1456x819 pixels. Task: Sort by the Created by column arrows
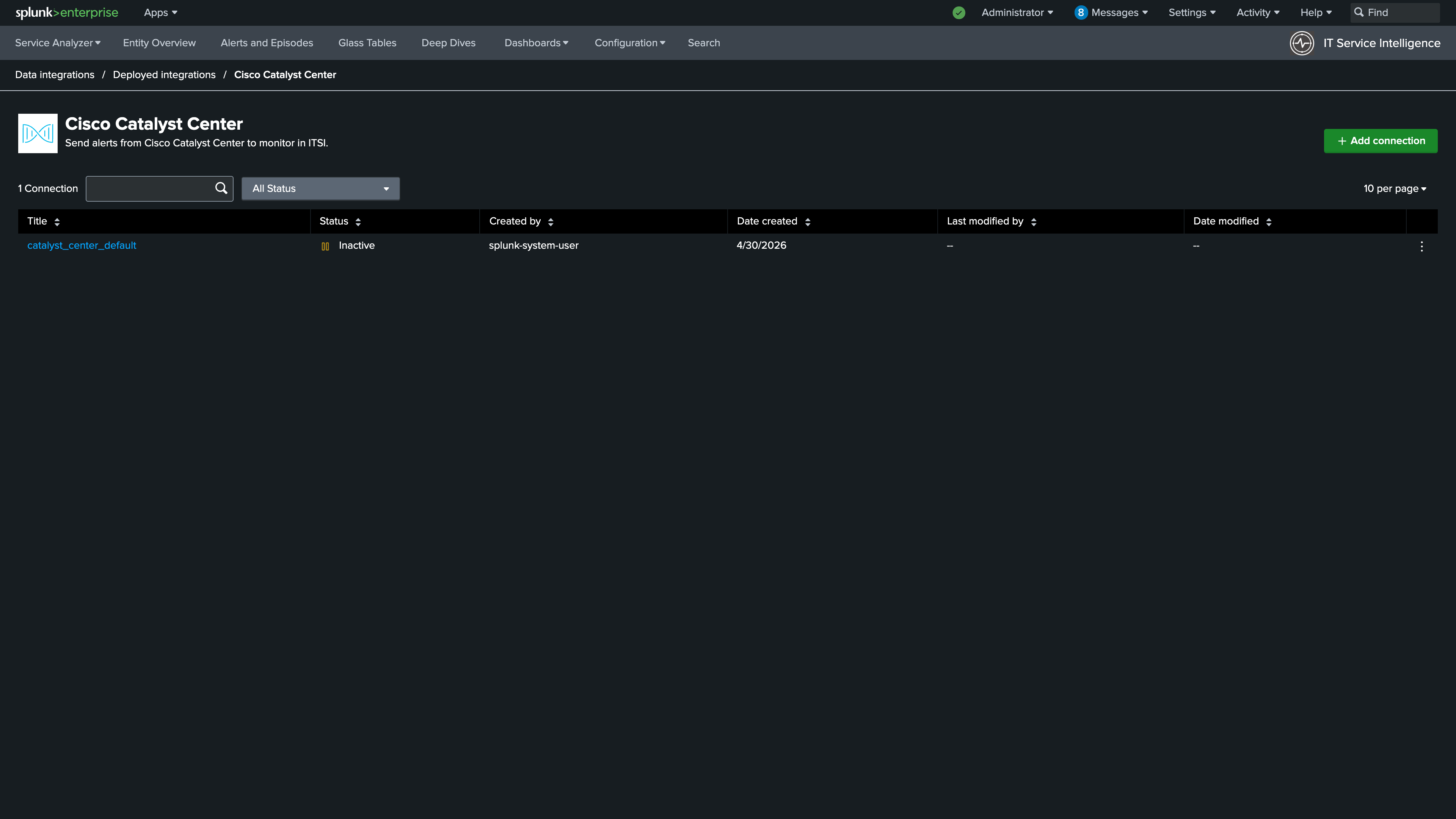coord(551,221)
